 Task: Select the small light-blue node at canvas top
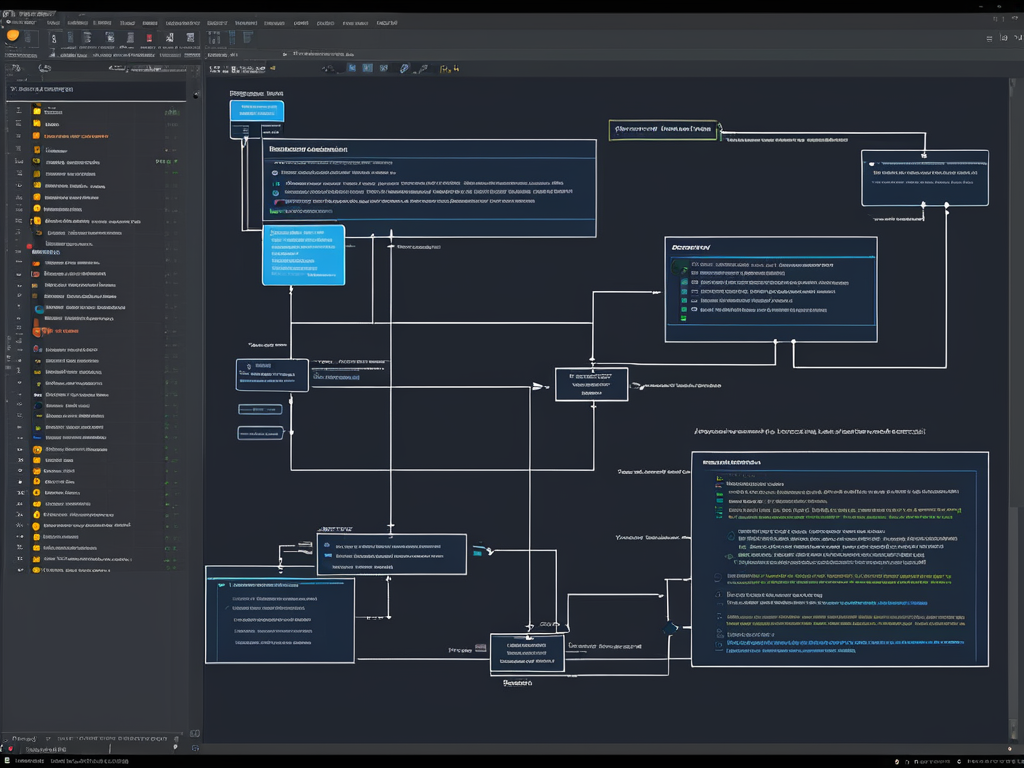pyautogui.click(x=256, y=111)
